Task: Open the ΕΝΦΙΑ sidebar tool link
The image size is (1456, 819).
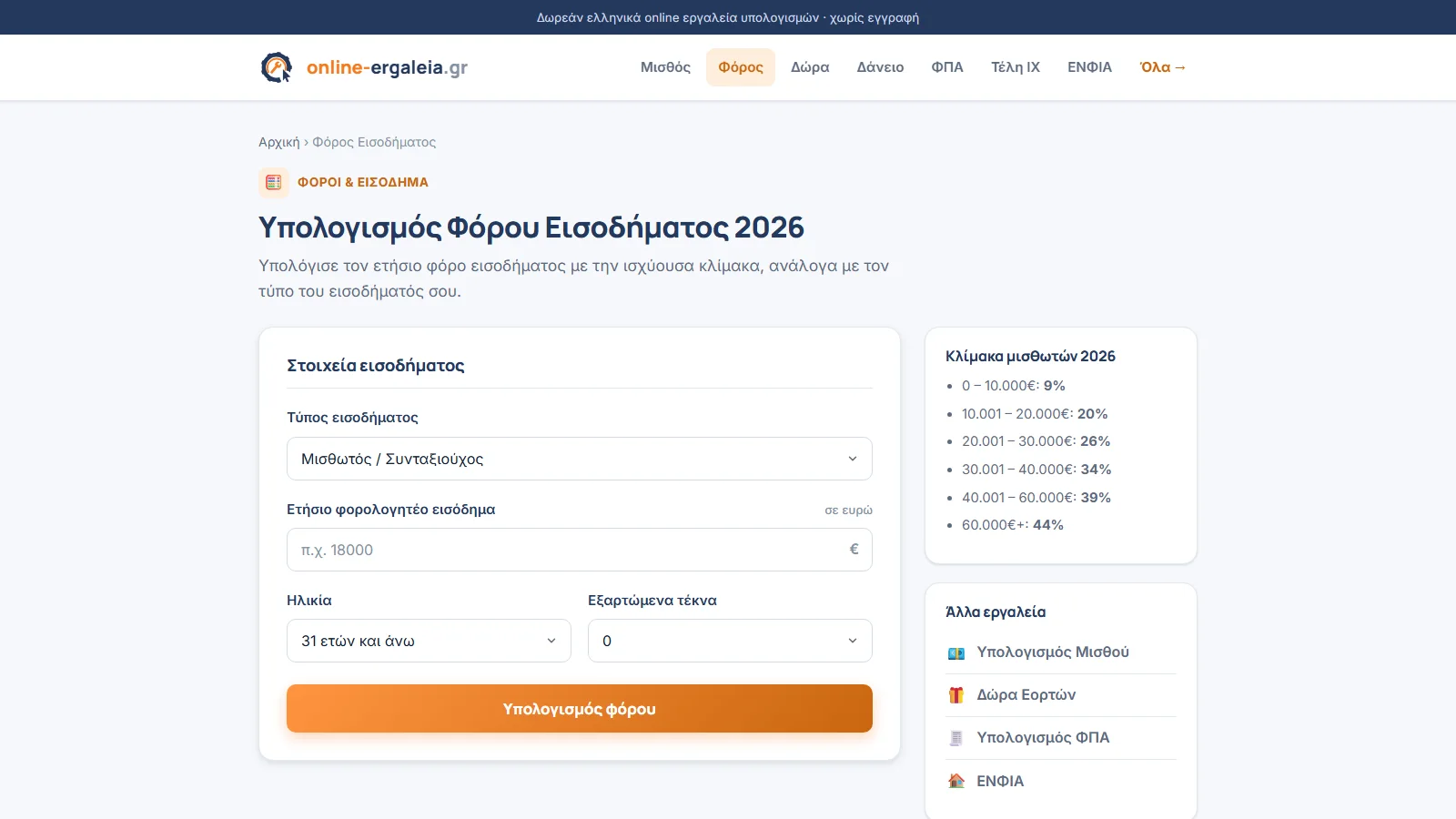Action: pos(1061,781)
